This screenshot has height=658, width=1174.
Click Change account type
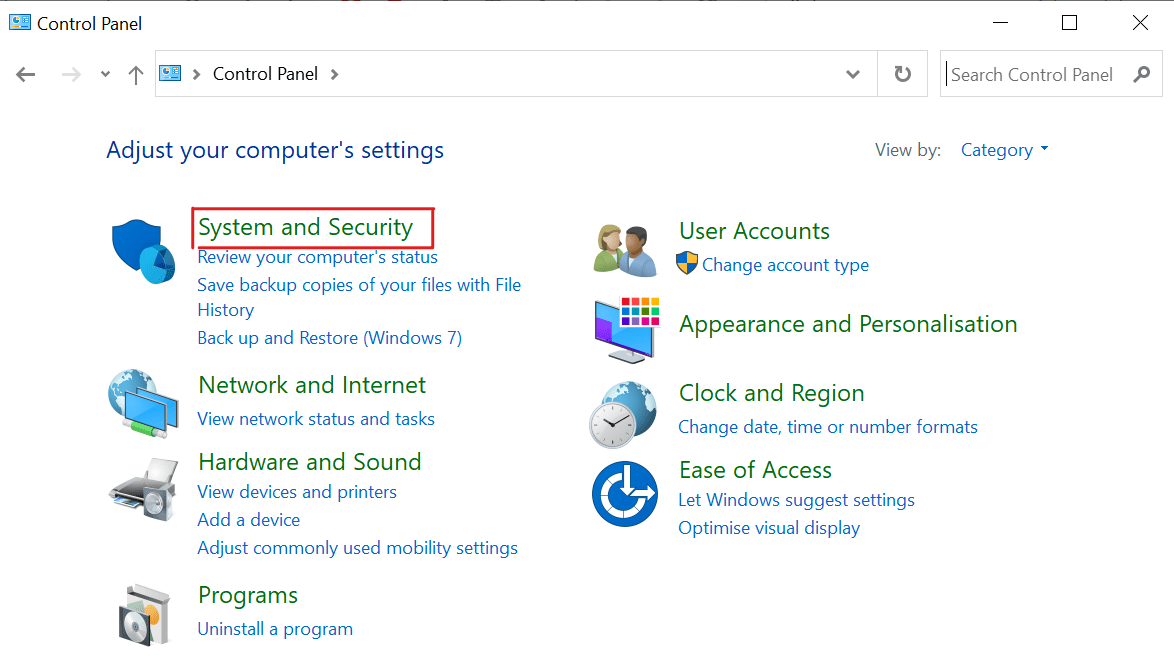[785, 265]
